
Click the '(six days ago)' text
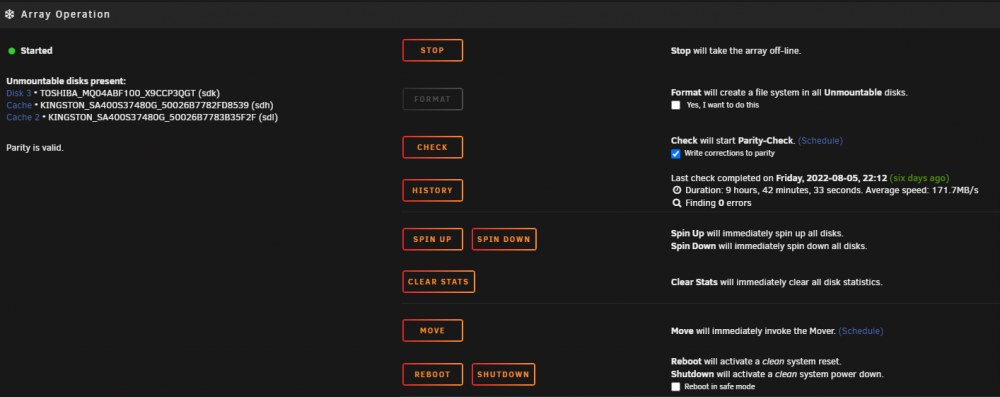pos(919,178)
